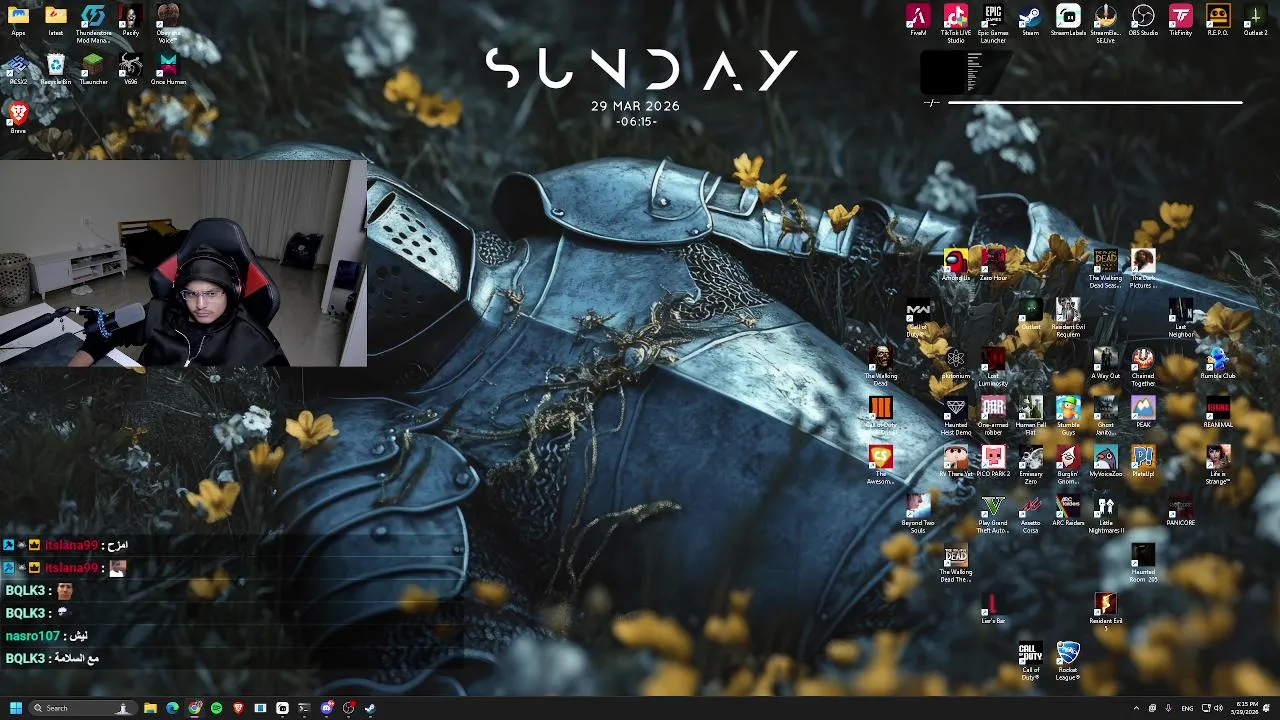
Task: Open the taskbar clock and calendar
Action: point(1247,708)
